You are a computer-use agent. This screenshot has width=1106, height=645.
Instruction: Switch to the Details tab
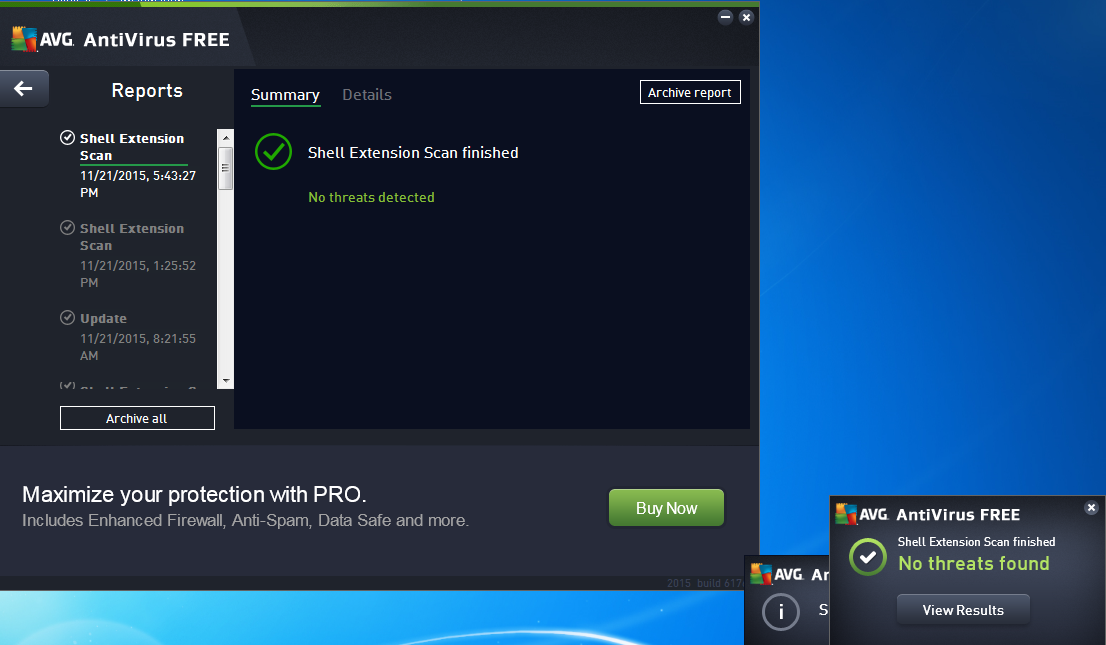[367, 95]
